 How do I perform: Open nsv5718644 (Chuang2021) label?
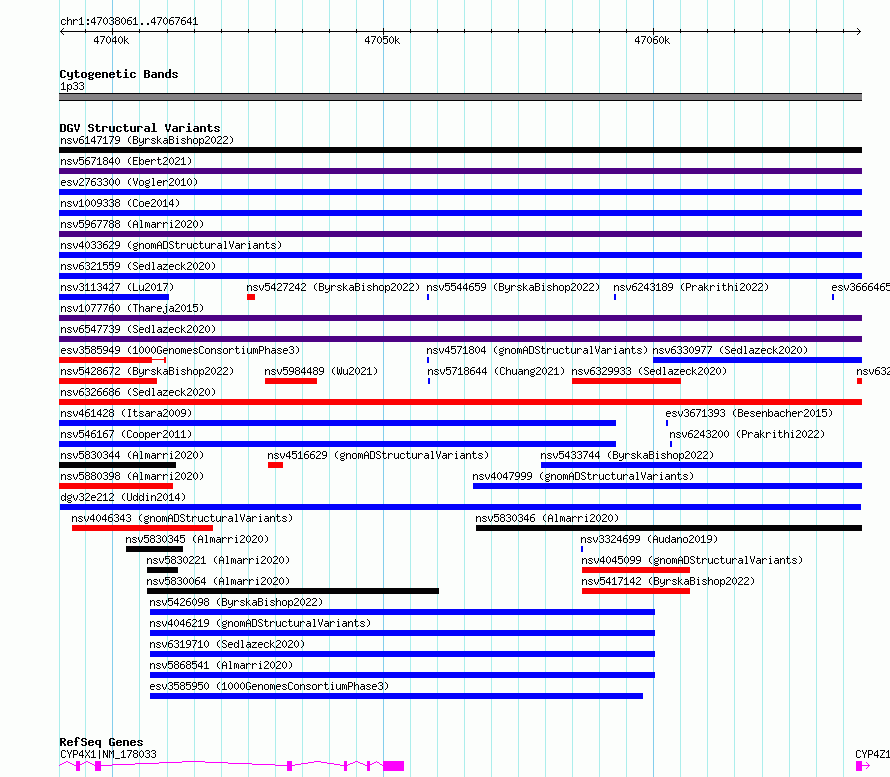click(496, 371)
